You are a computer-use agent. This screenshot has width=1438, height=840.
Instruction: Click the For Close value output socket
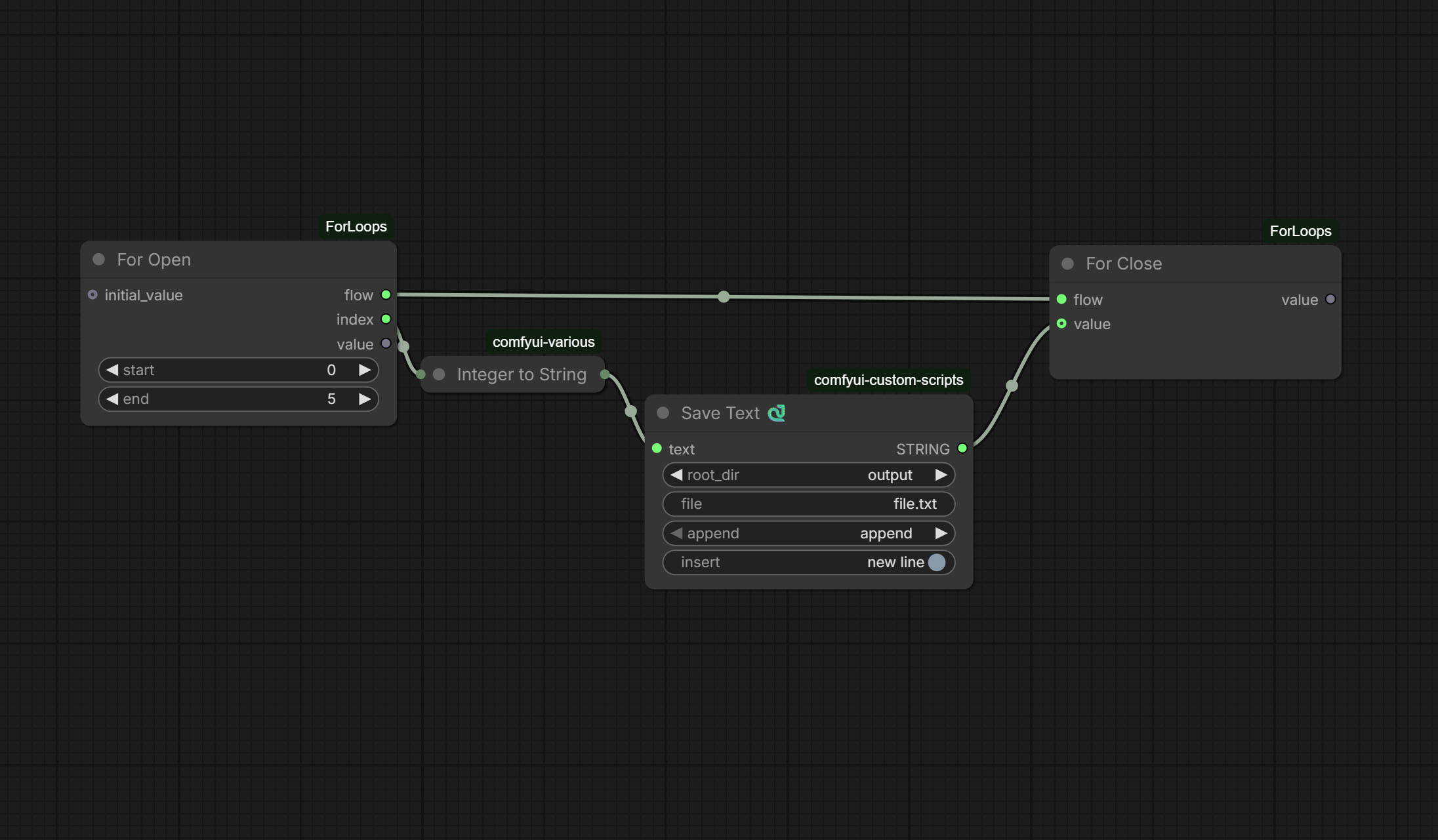click(x=1330, y=300)
